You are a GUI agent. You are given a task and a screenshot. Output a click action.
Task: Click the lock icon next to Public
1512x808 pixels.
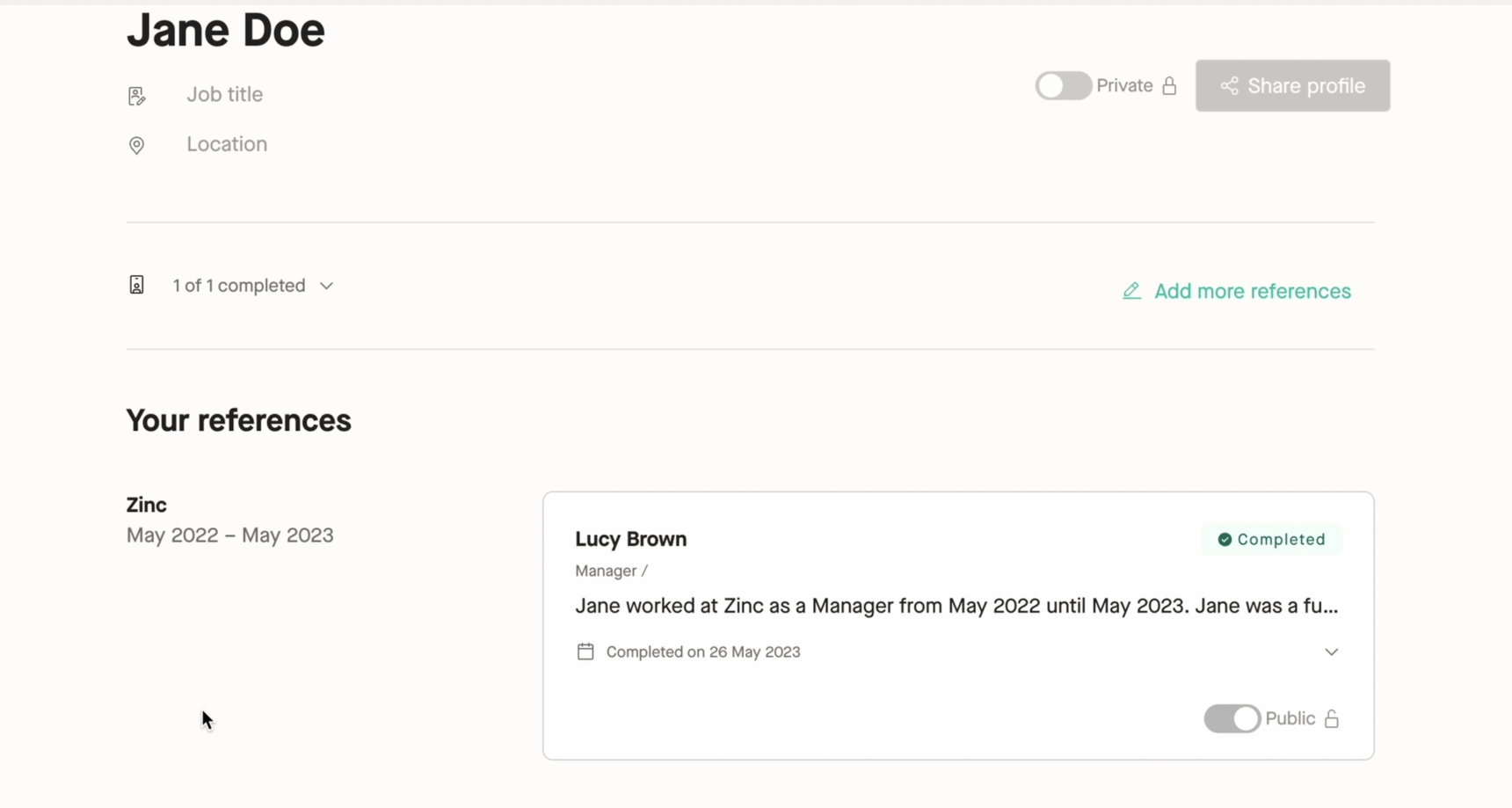tap(1333, 718)
